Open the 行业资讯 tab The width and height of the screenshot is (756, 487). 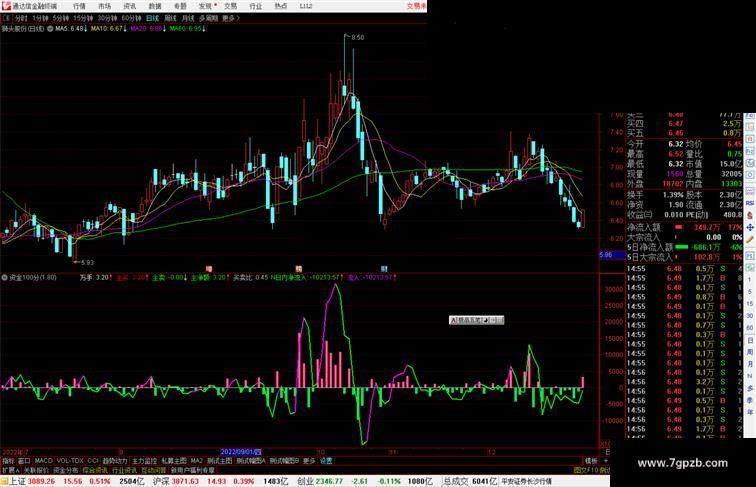point(124,470)
